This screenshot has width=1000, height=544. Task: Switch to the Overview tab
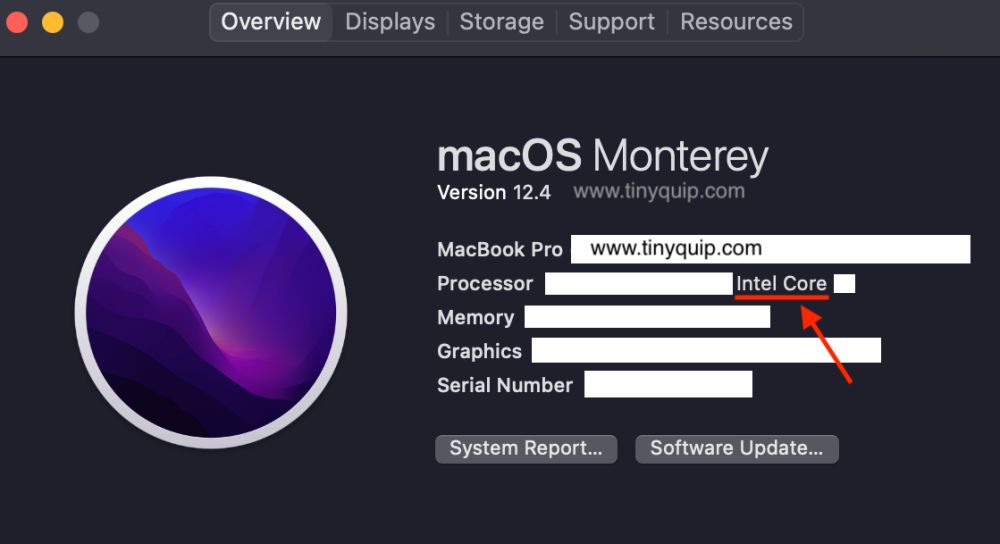271,22
